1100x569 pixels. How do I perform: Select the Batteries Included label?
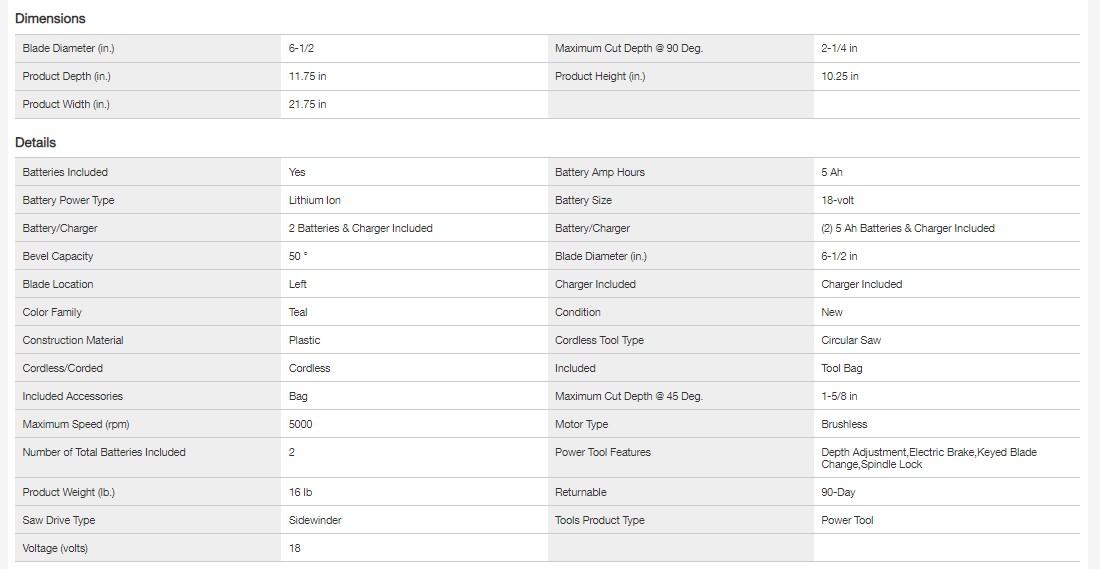65,172
